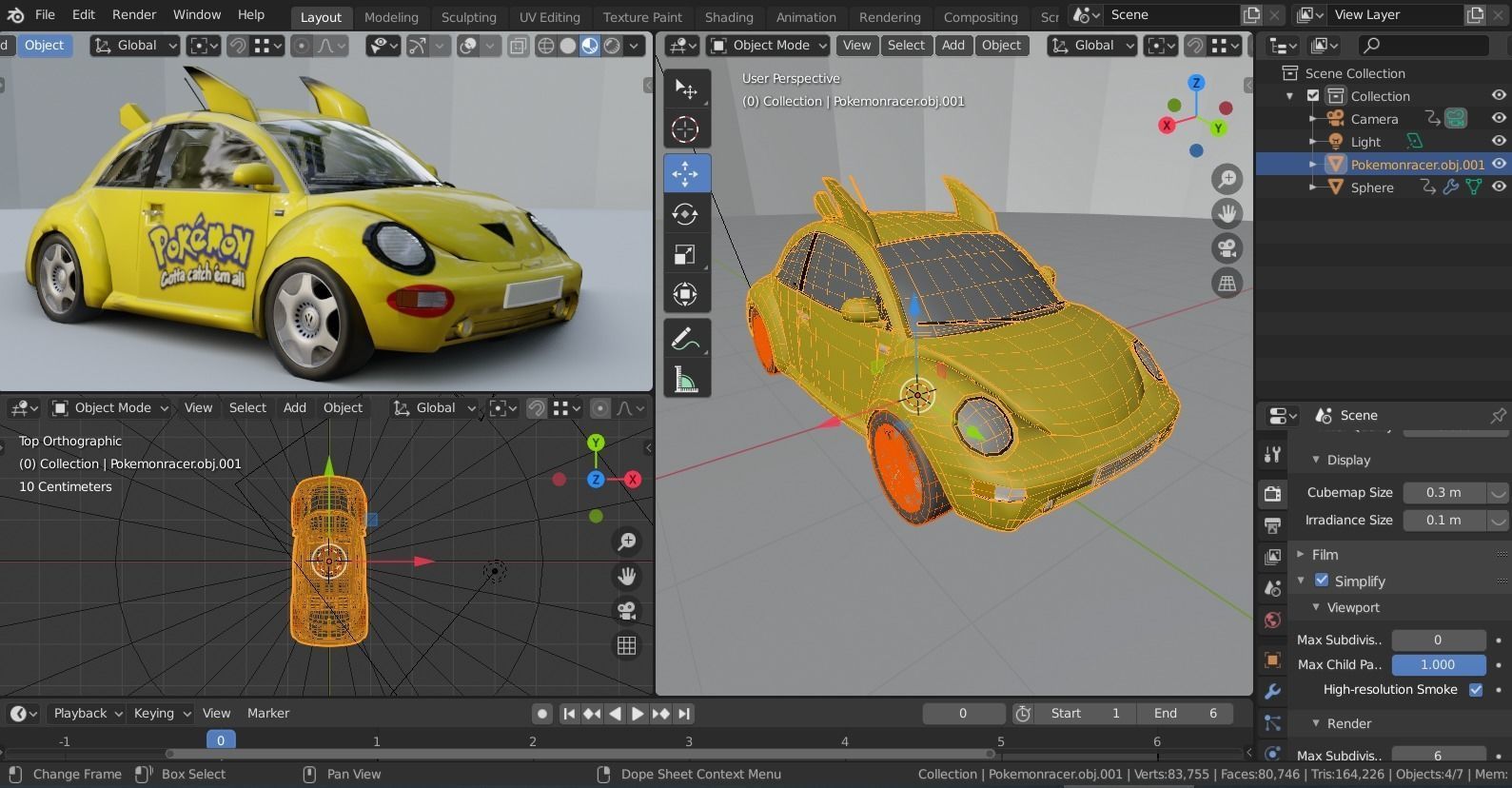Open the Object properties tab icon

click(1272, 660)
